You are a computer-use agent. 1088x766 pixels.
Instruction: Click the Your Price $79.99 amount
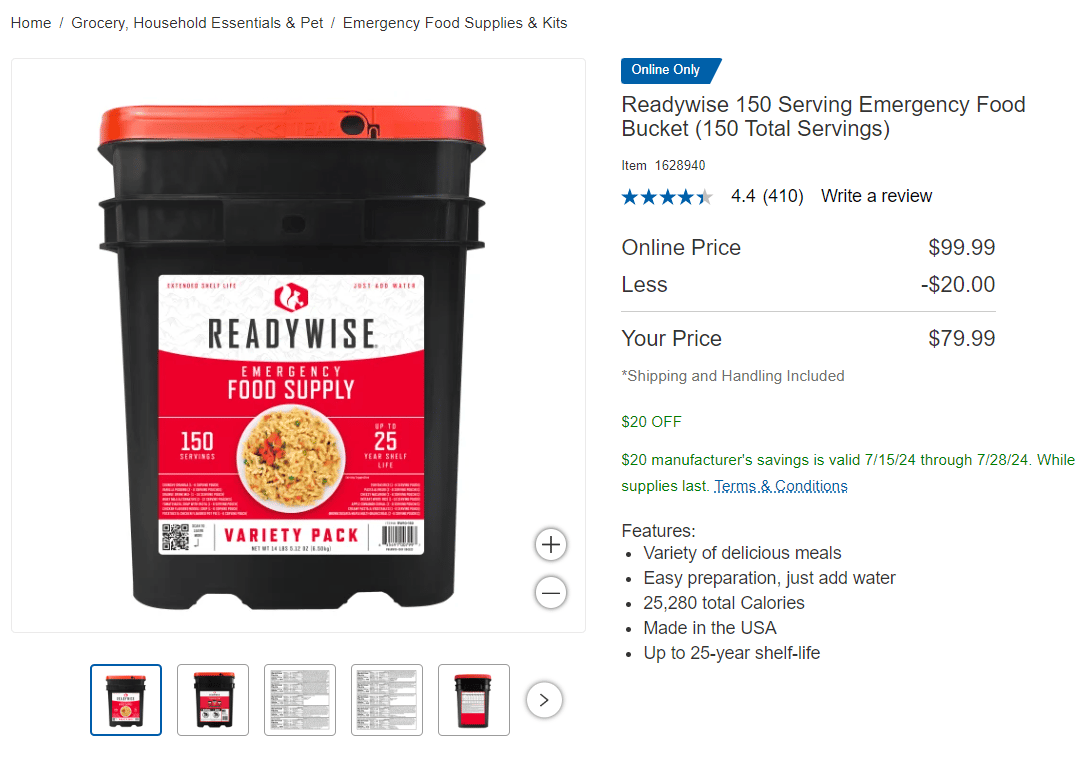962,339
